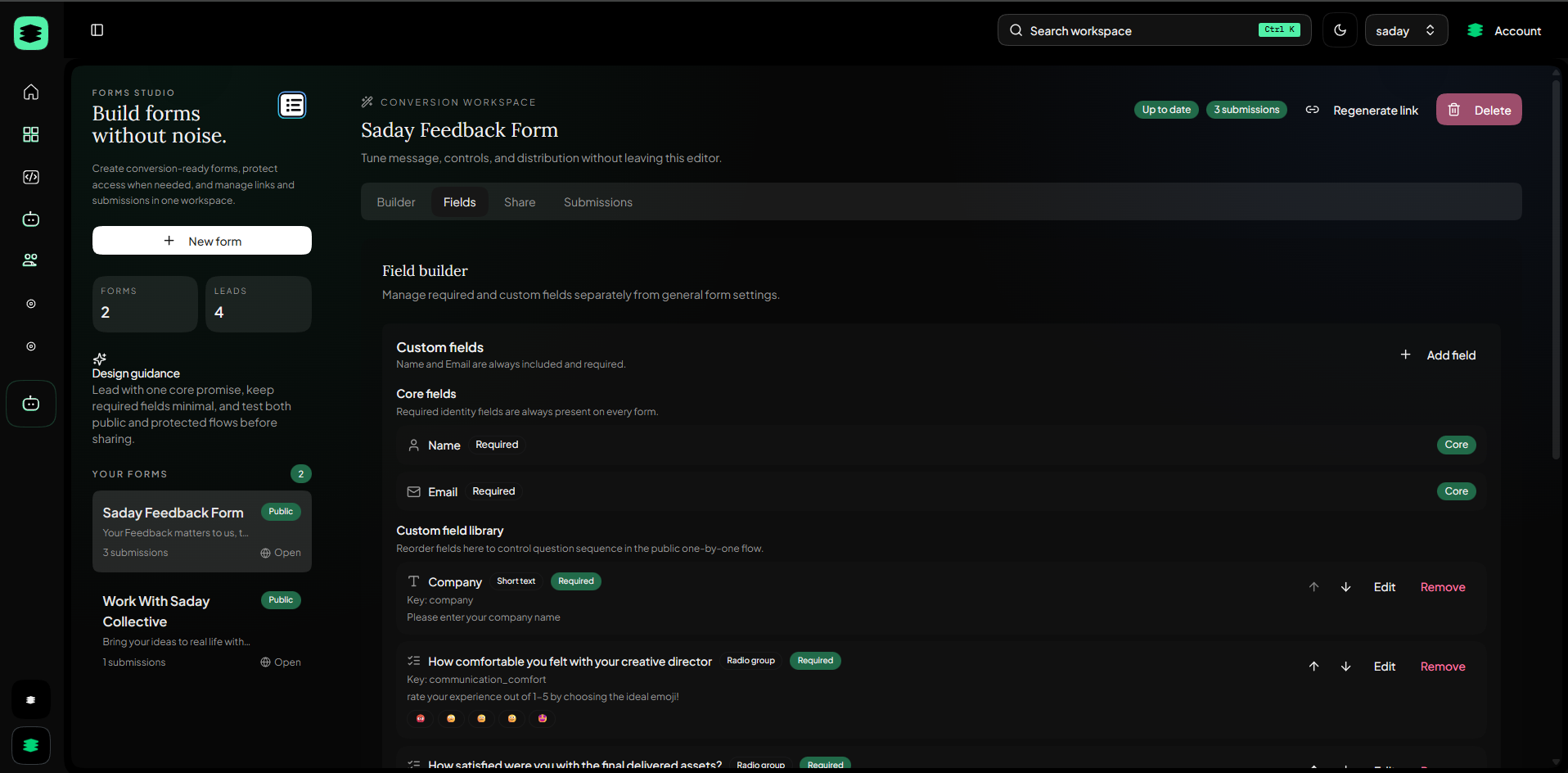
Task: Move the Company field up
Action: pyautogui.click(x=1313, y=587)
